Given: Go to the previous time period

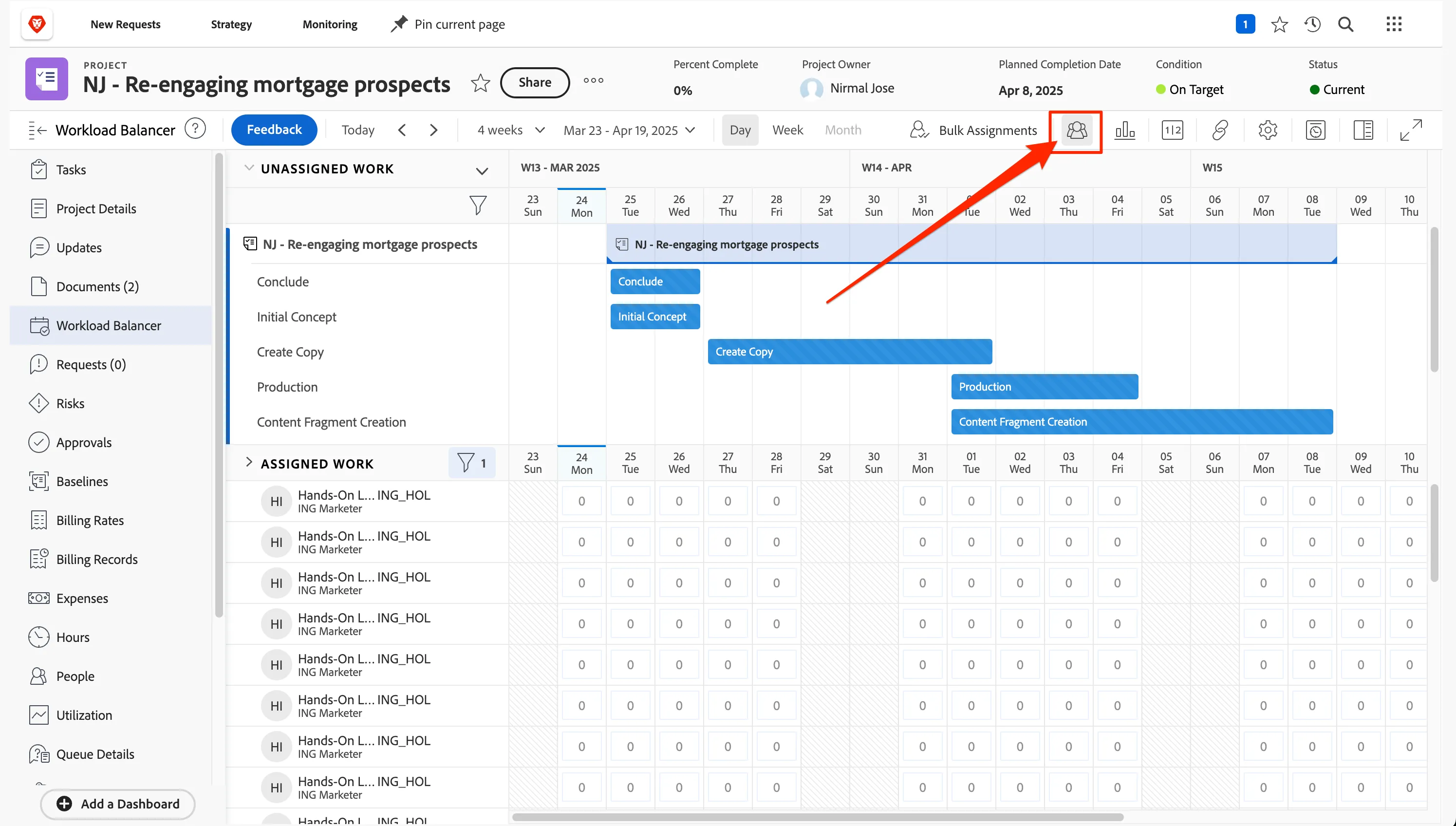Looking at the screenshot, I should click(x=402, y=131).
